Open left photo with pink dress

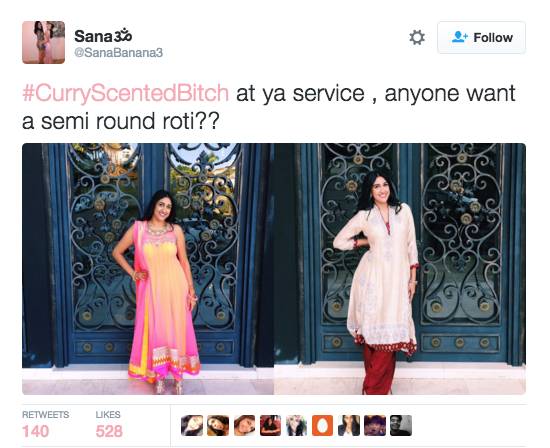pyautogui.click(x=148, y=269)
